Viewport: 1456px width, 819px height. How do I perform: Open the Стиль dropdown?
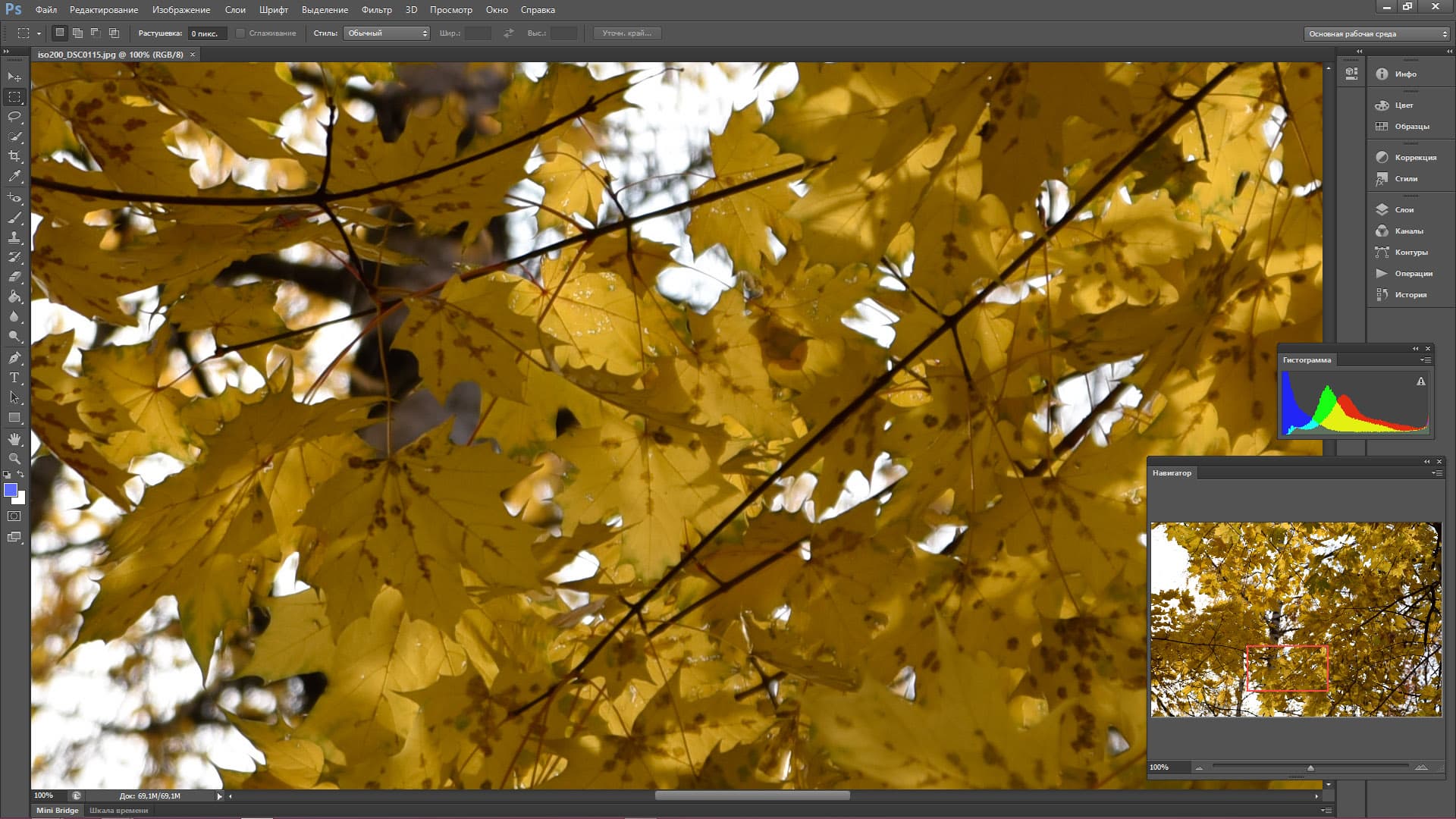tap(387, 33)
